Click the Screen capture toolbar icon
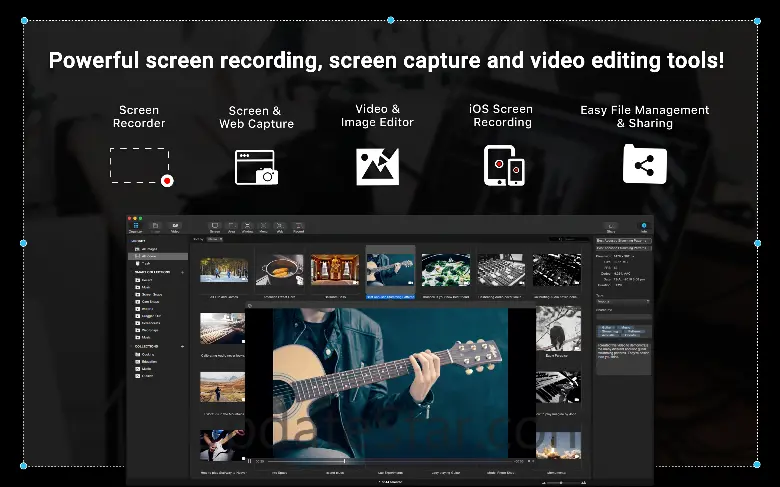 click(x=215, y=228)
